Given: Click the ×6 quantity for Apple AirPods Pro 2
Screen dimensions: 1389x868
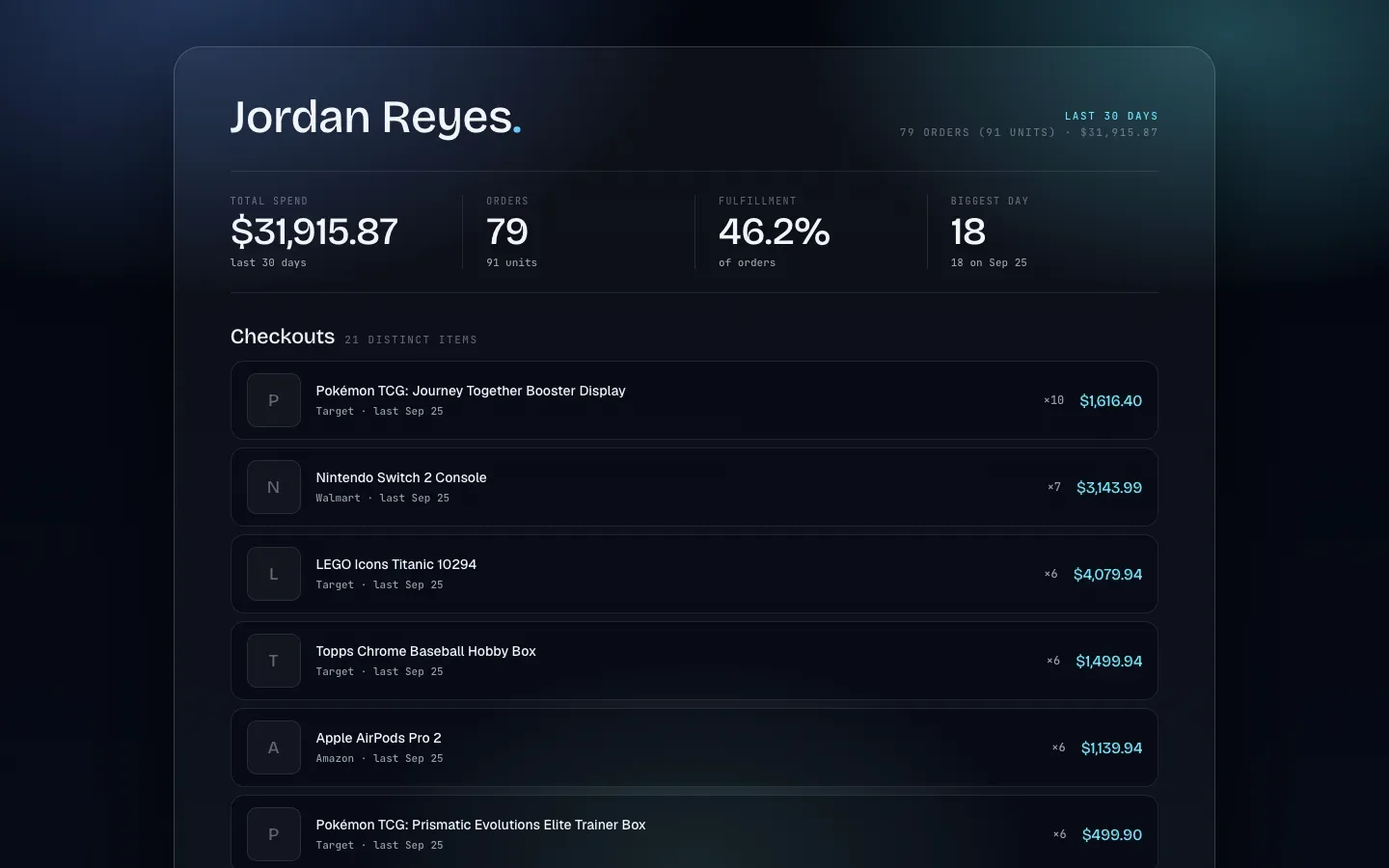Looking at the screenshot, I should tap(1058, 747).
